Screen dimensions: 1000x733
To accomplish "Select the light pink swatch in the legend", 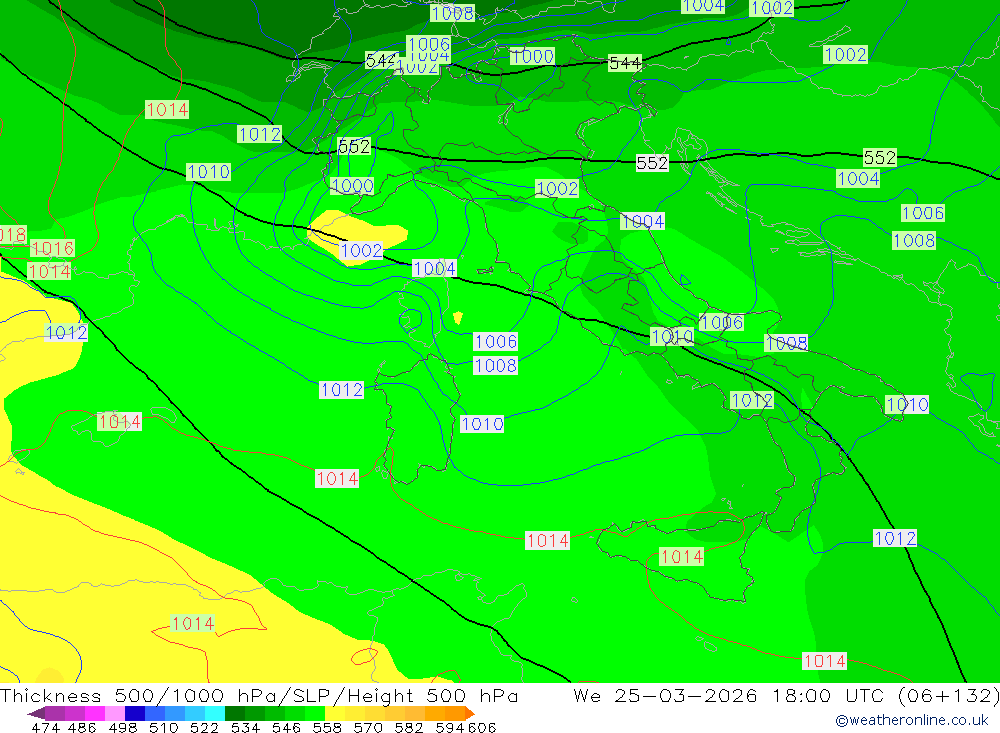I will 115,713.
